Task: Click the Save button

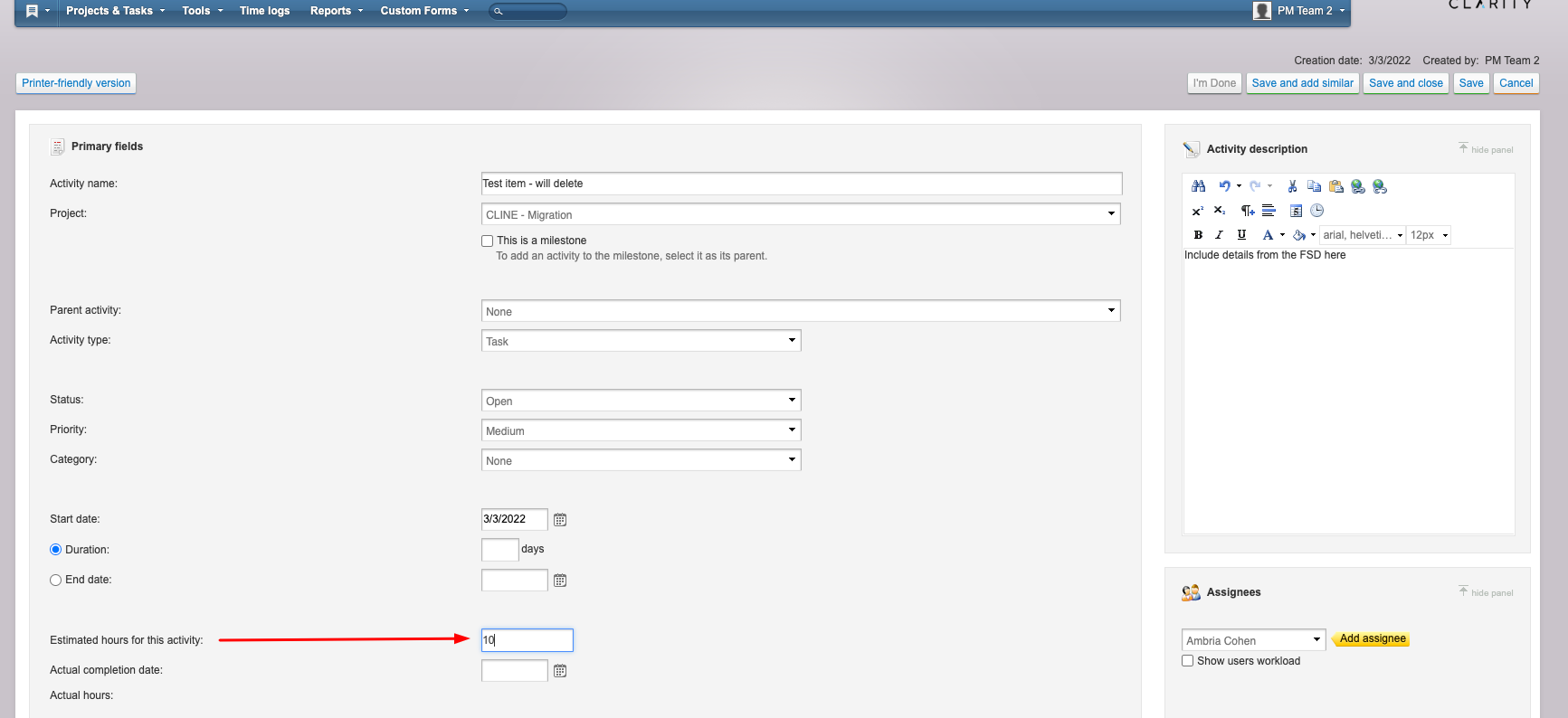Action: click(1471, 83)
